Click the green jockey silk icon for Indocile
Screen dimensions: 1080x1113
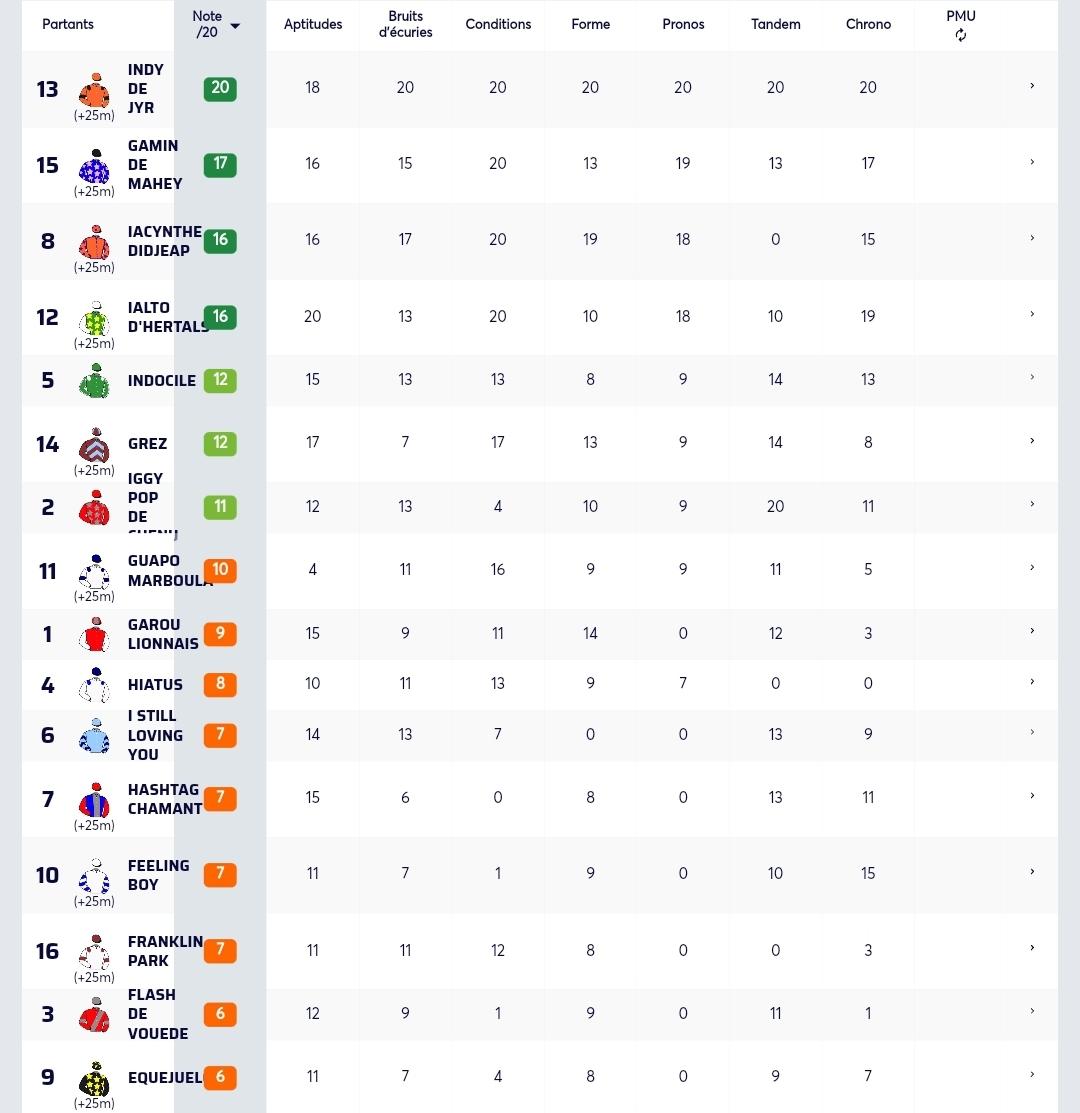94,380
